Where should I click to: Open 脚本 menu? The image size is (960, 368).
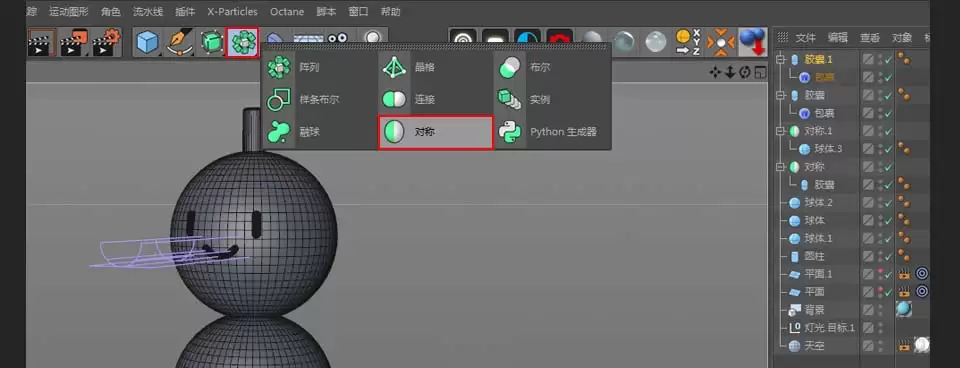(x=326, y=12)
